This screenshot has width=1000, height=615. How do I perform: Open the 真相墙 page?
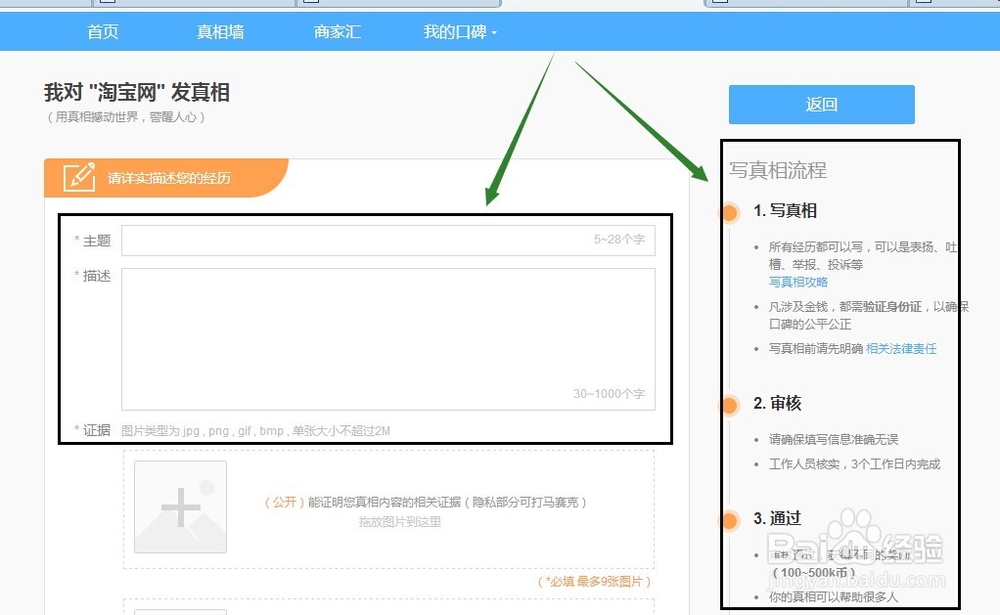(220, 31)
